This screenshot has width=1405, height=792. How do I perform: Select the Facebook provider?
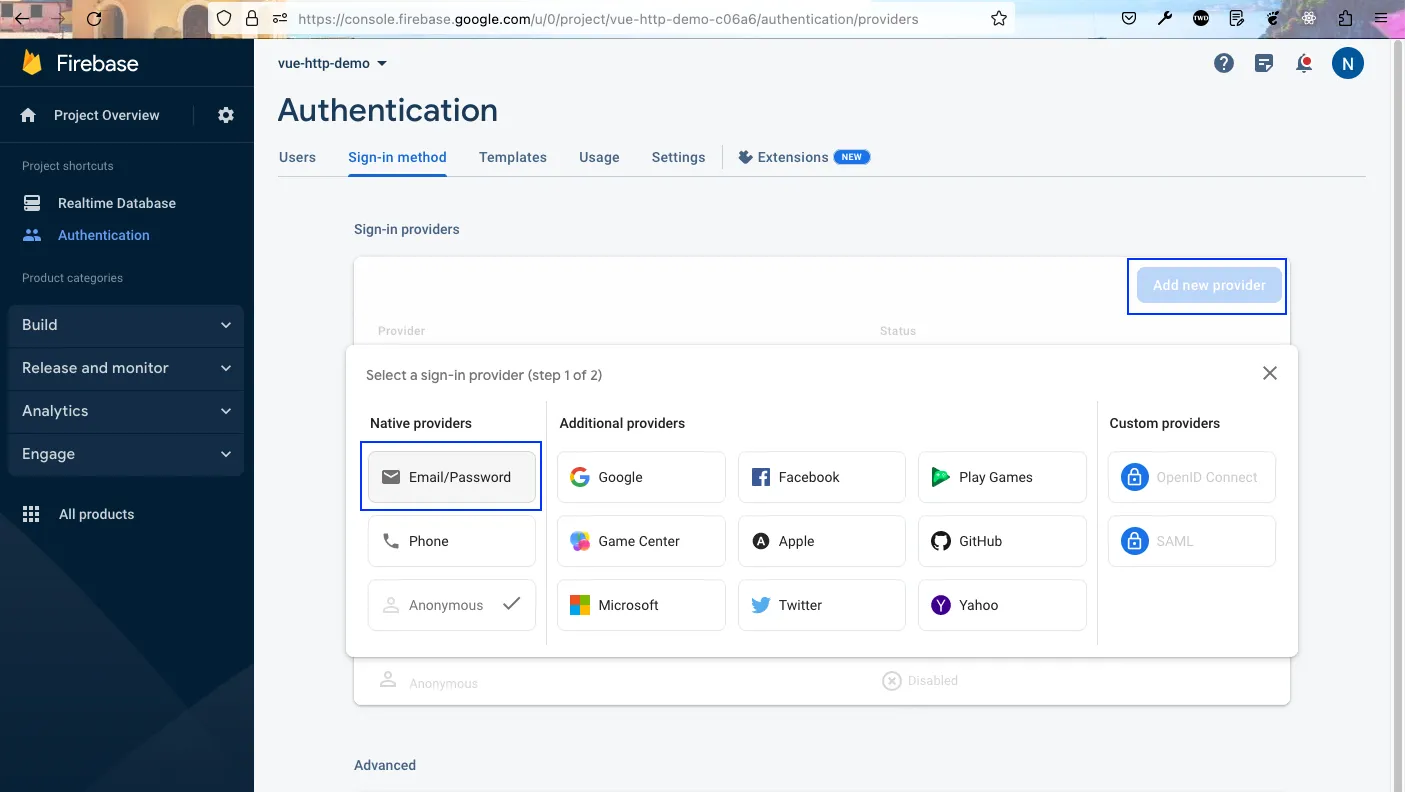(x=822, y=477)
